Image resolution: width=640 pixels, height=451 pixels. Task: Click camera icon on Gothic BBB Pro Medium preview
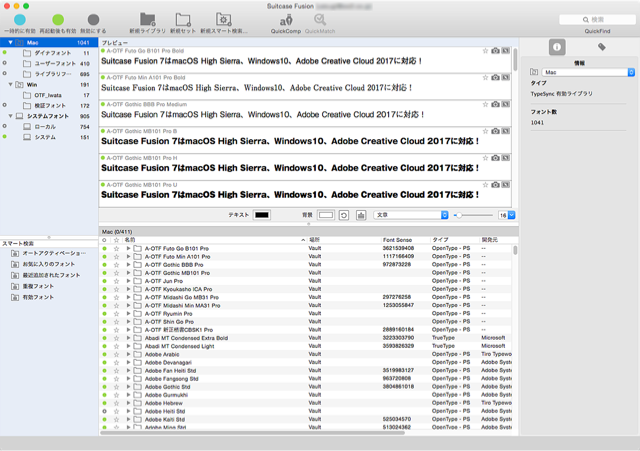(495, 104)
